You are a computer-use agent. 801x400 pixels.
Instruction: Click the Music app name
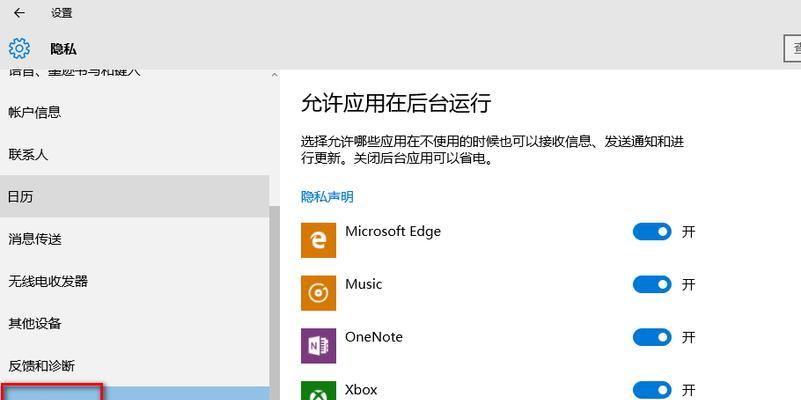364,284
